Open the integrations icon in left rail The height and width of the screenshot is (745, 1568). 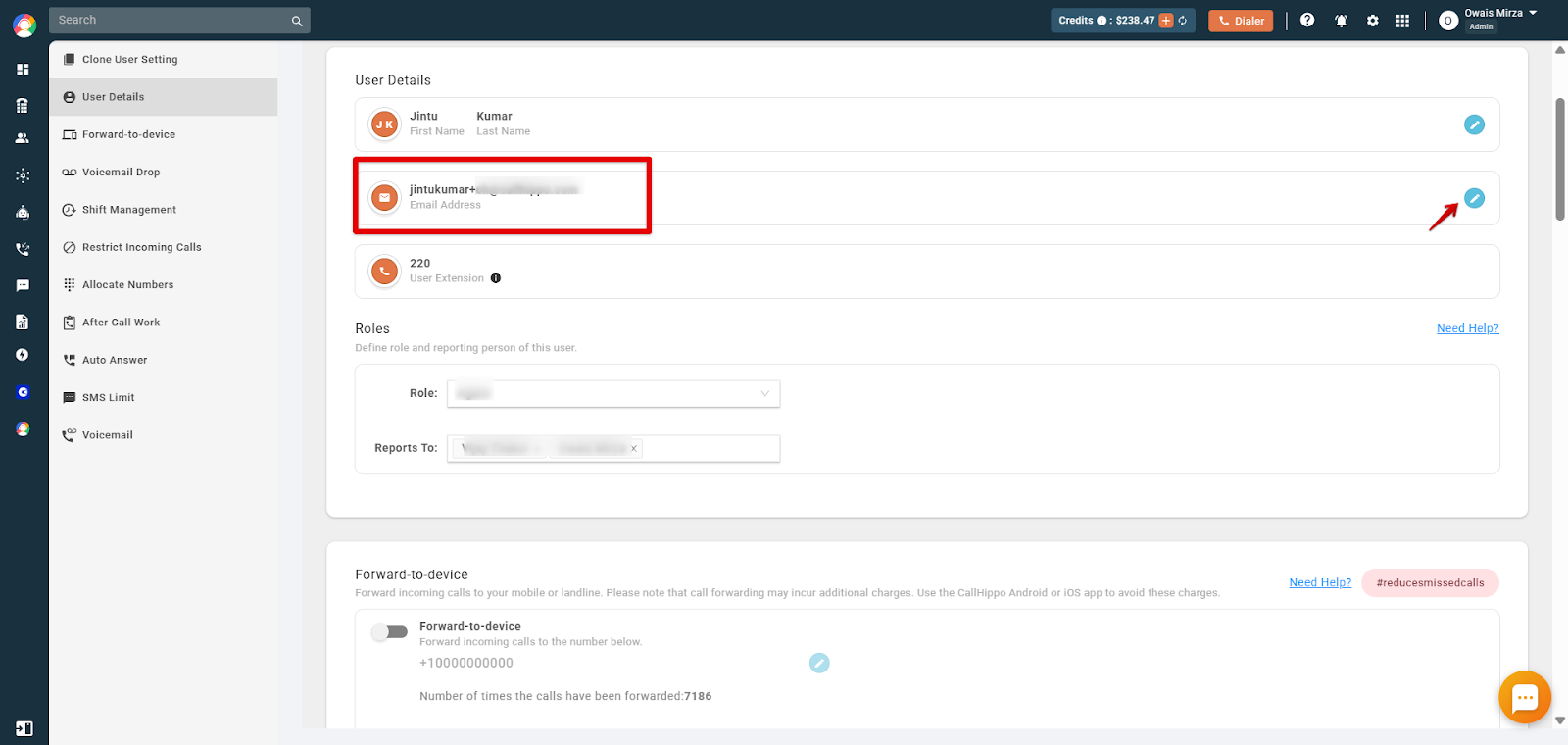coord(23,175)
